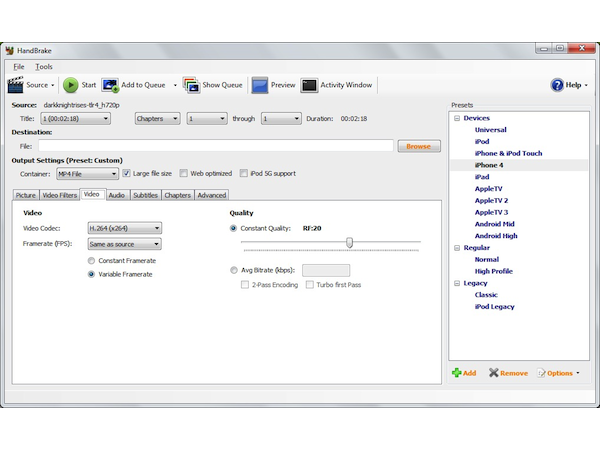
Task: Collapse the Regular preset group
Action: point(457,248)
